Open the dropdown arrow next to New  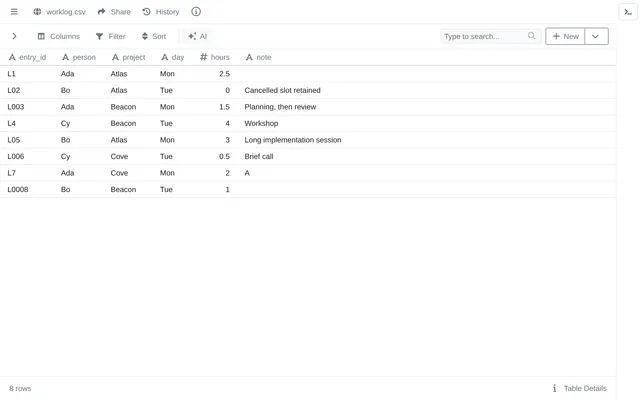coord(596,36)
